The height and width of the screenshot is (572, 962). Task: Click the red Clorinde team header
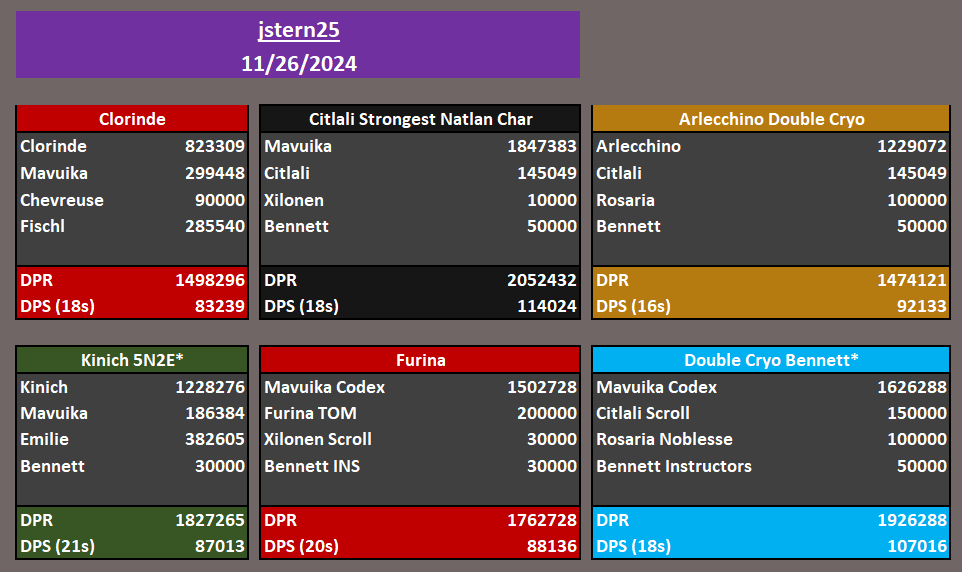132,119
